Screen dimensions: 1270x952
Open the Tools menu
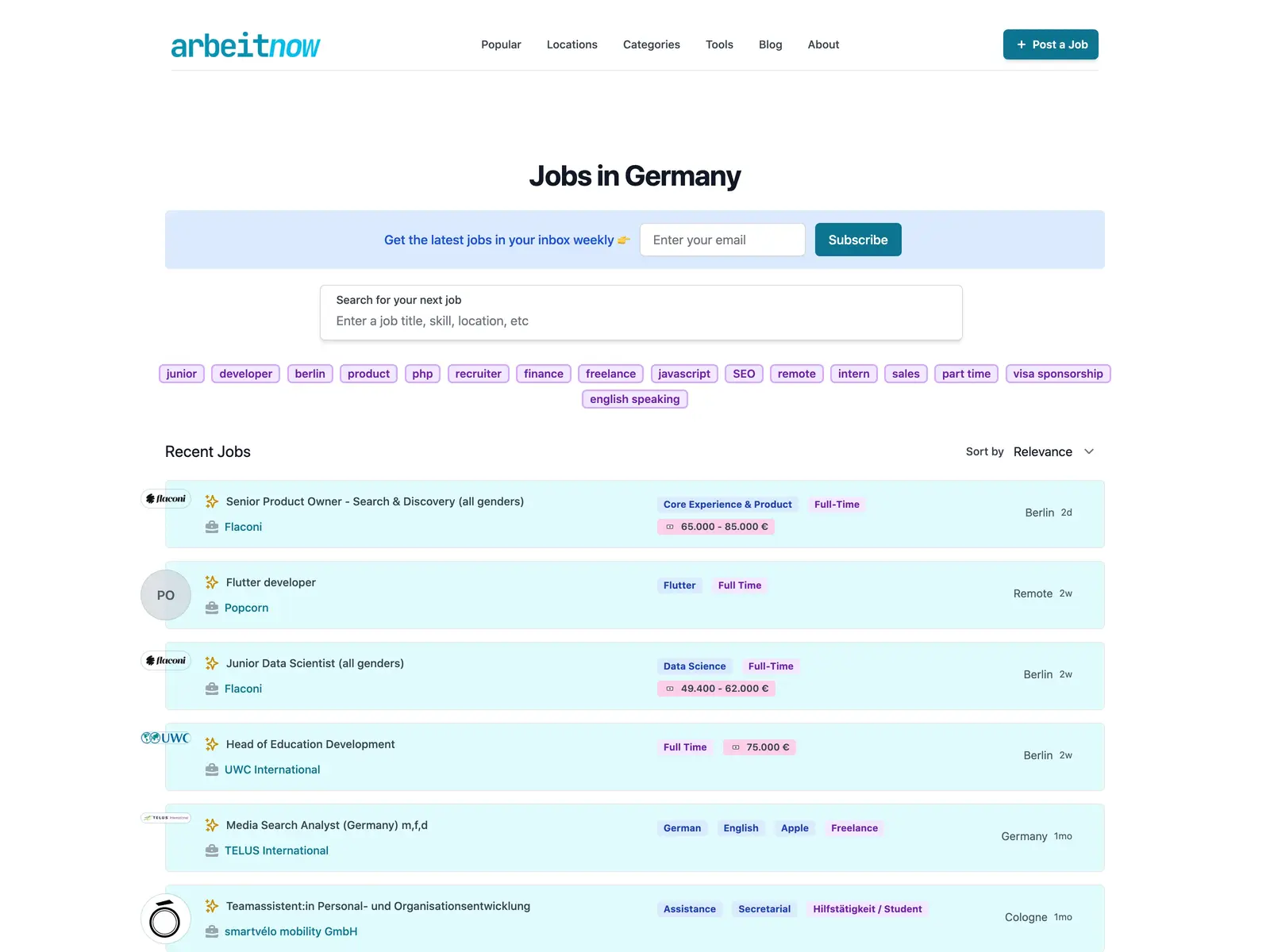click(719, 44)
